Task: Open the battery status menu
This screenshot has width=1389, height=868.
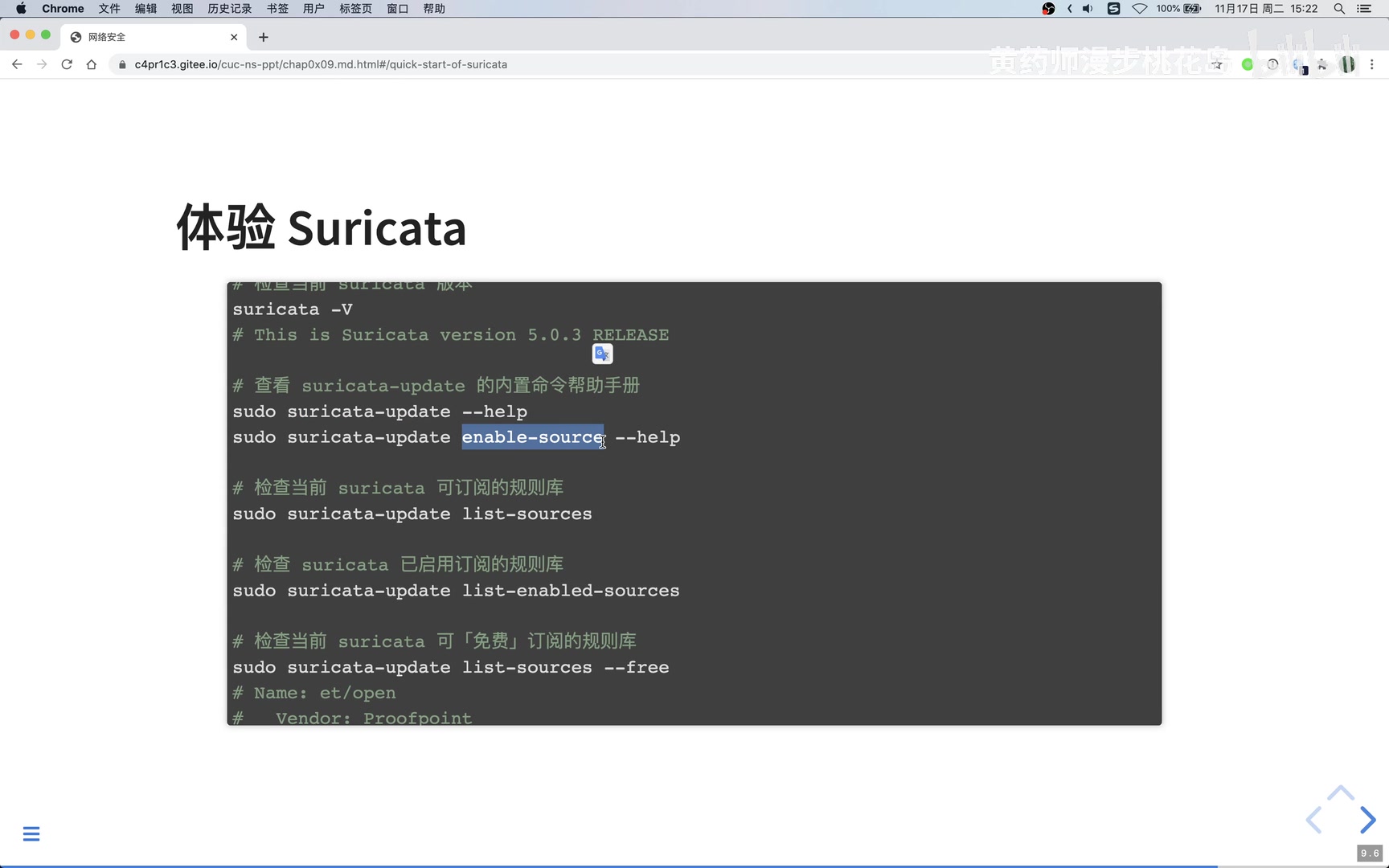Action: point(1178,9)
